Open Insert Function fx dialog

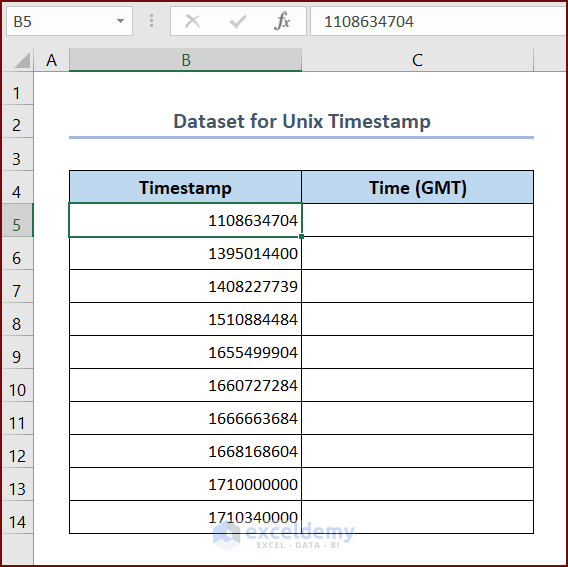282,21
